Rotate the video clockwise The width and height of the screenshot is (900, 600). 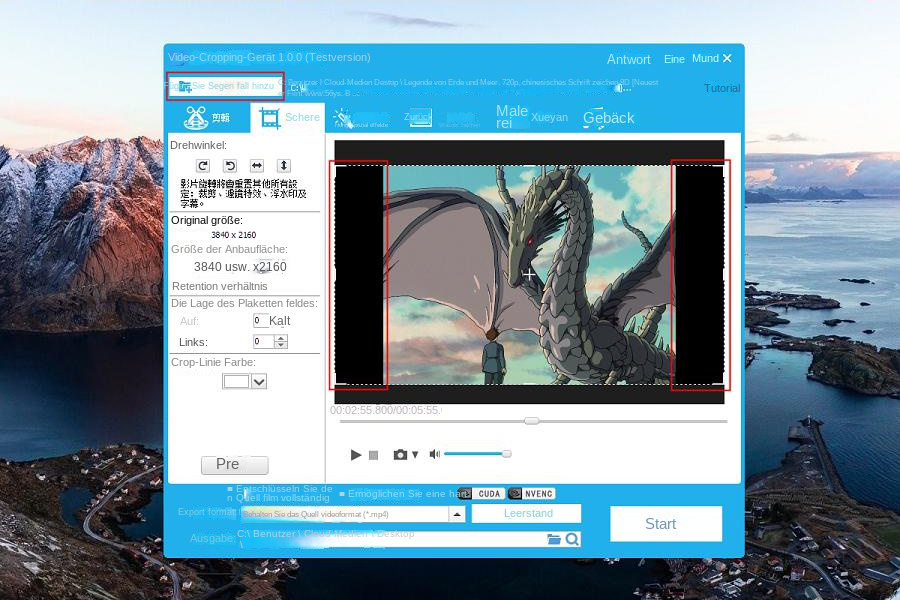[x=203, y=166]
